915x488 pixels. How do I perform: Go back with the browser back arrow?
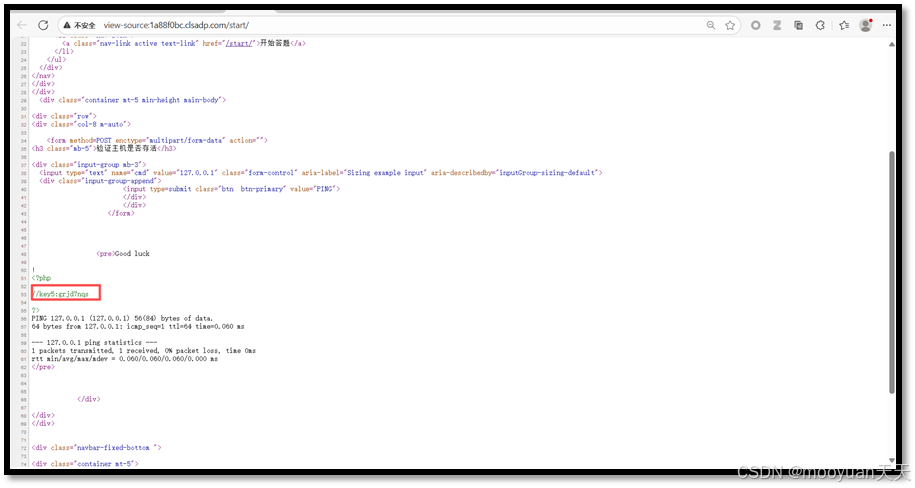tap(22, 25)
